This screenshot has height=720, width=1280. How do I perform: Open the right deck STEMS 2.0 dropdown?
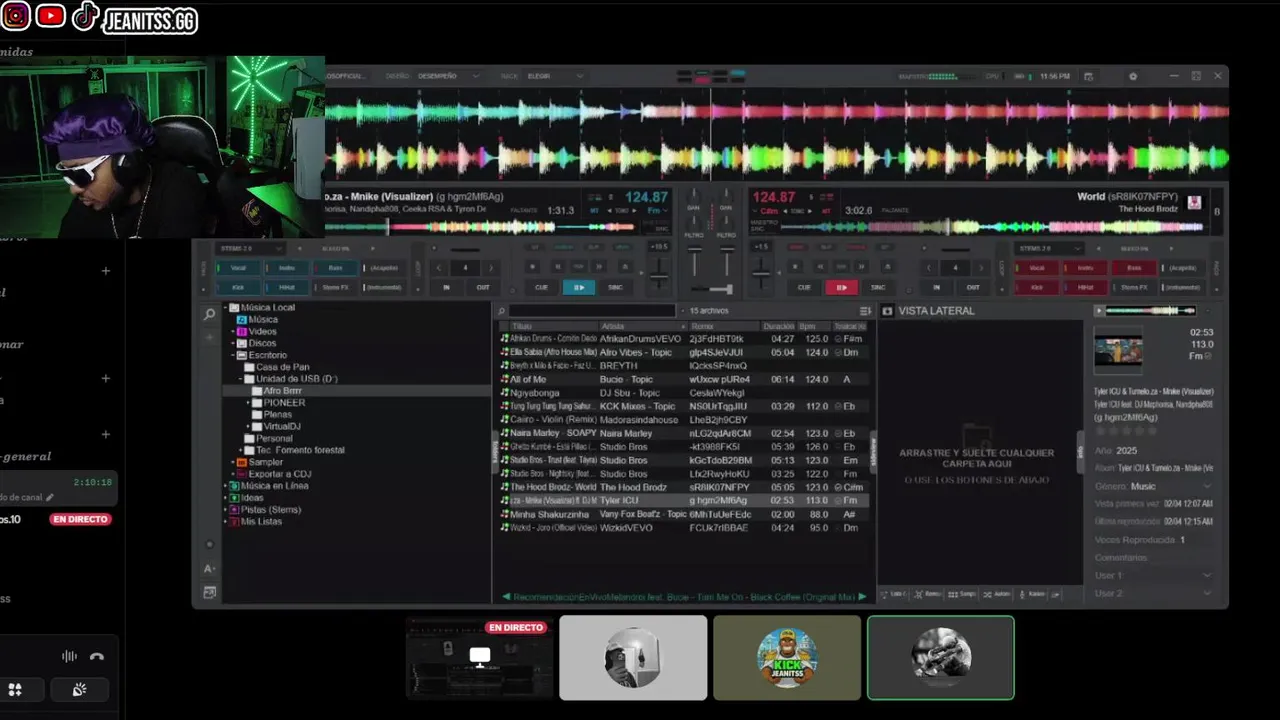1049,248
